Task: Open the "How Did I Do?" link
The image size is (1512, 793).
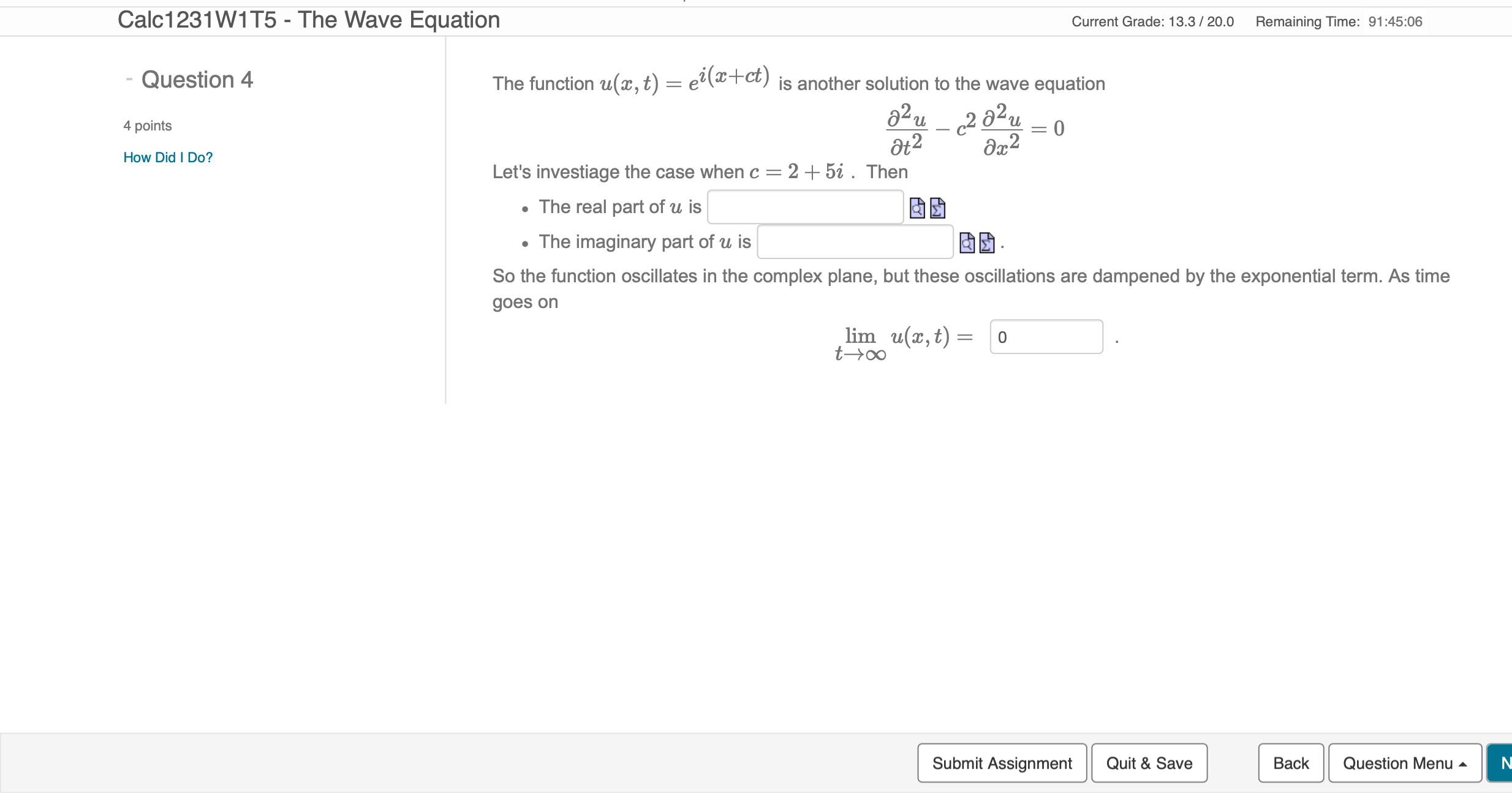Action: [x=168, y=157]
